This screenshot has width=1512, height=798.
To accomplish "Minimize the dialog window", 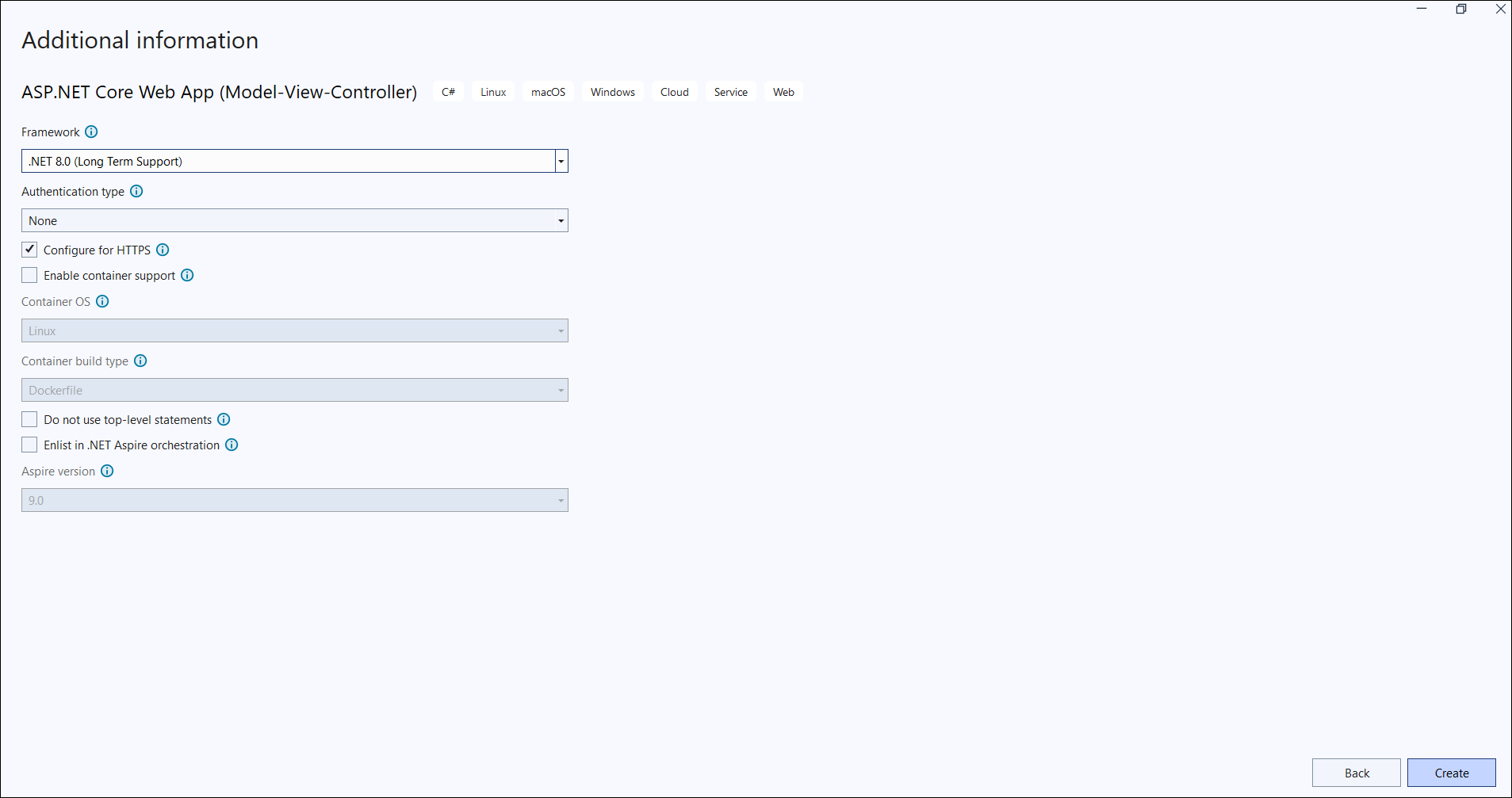I will (x=1422, y=9).
